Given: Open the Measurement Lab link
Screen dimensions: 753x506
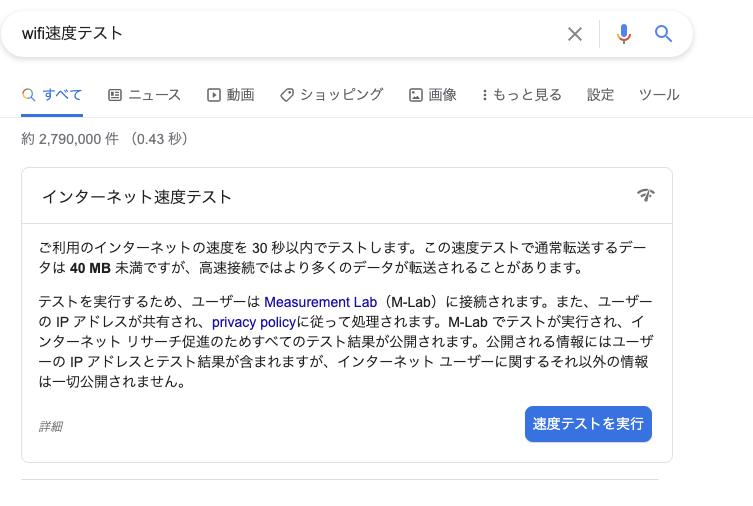Looking at the screenshot, I should pos(320,302).
